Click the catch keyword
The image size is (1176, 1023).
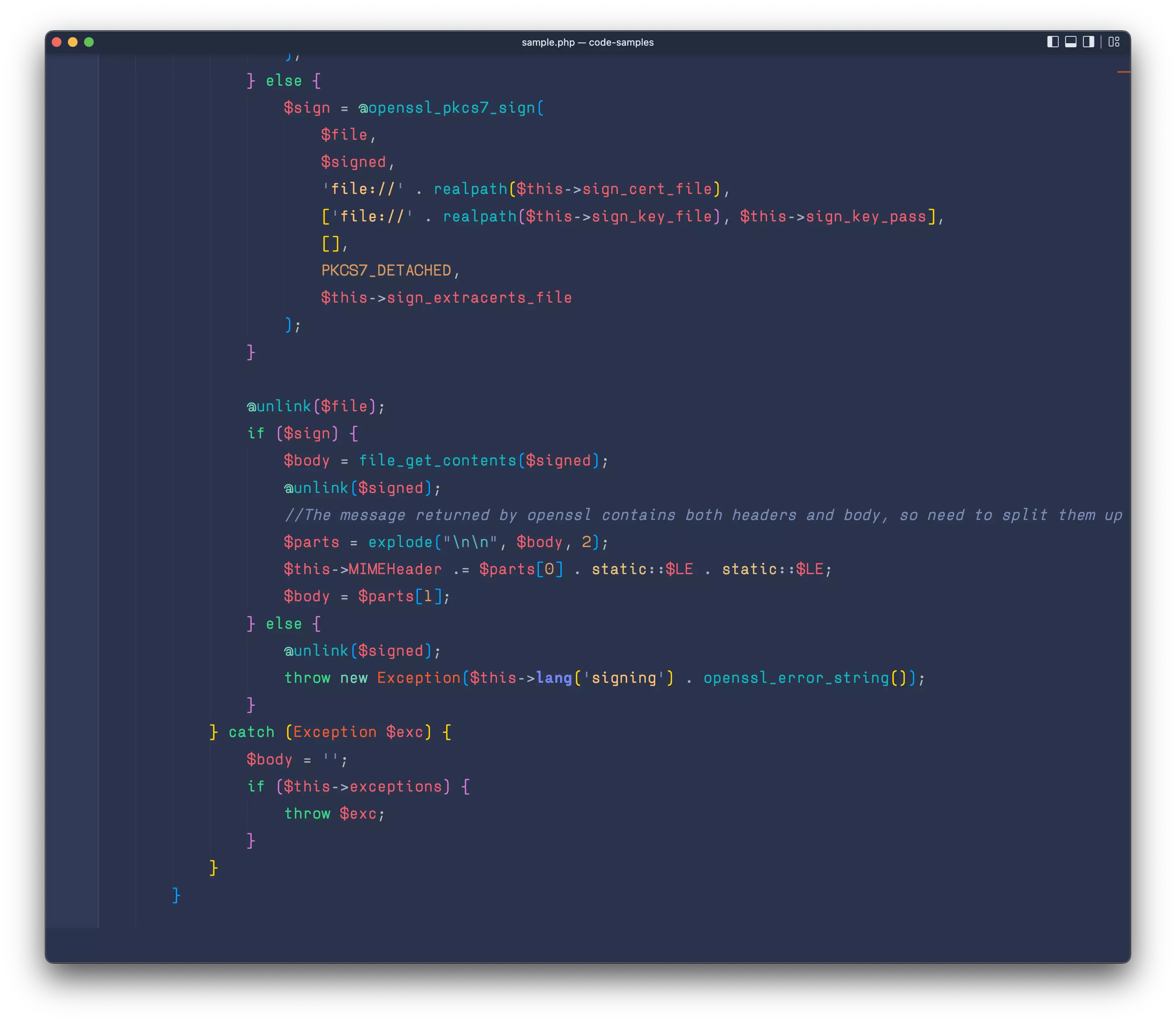(251, 732)
